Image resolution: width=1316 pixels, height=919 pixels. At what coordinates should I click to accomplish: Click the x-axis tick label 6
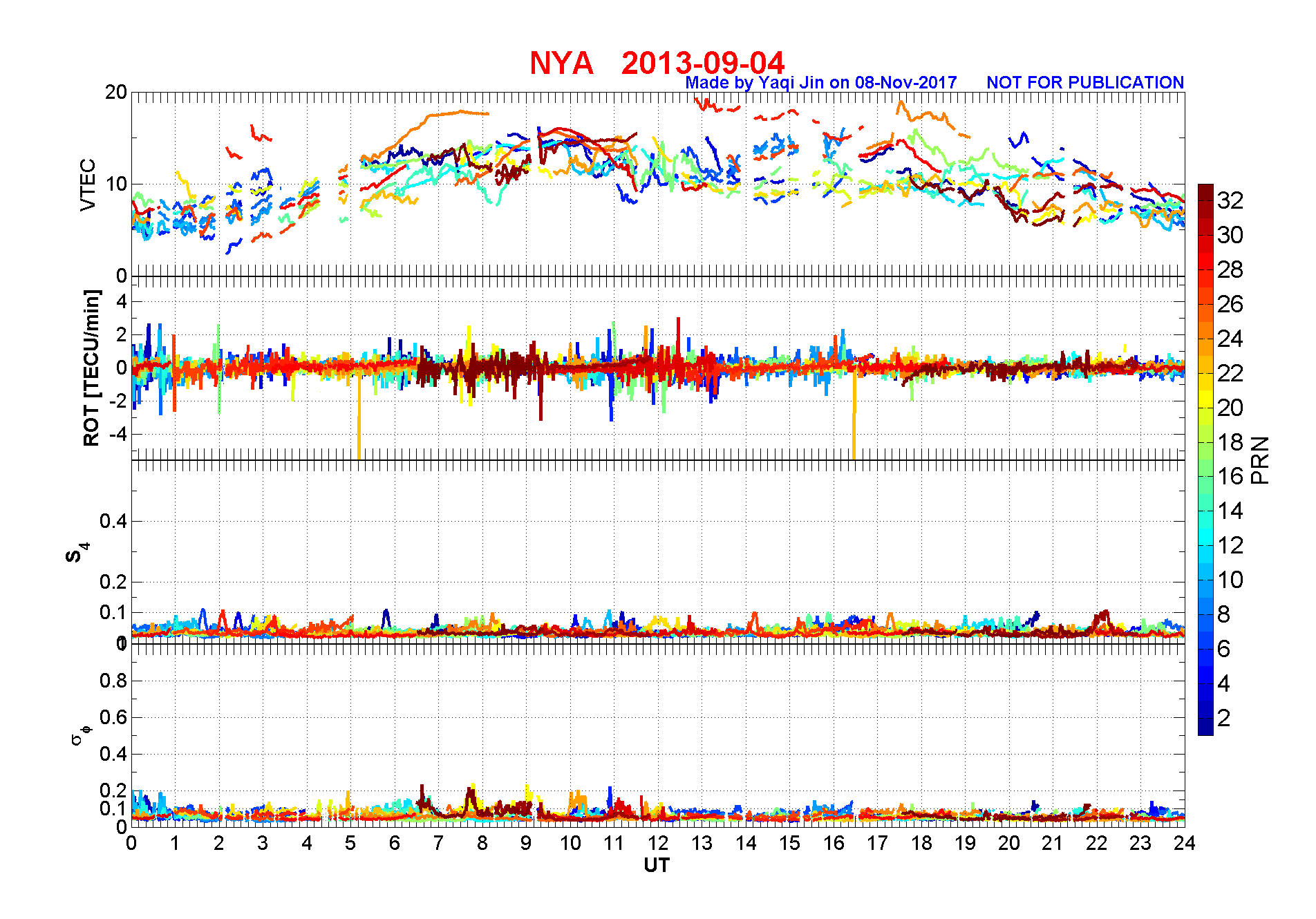tap(394, 843)
